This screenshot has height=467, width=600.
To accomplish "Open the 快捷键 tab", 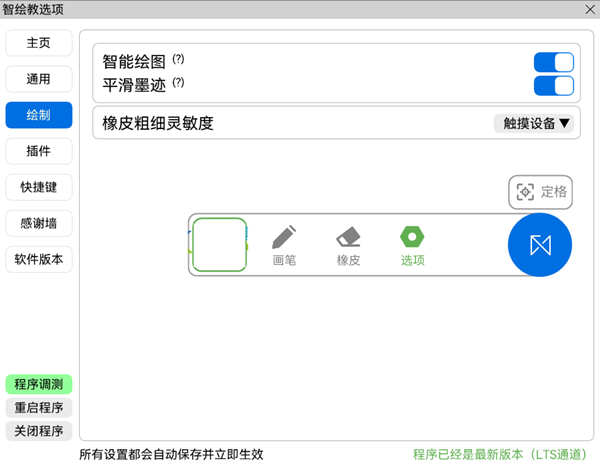I will pos(39,187).
